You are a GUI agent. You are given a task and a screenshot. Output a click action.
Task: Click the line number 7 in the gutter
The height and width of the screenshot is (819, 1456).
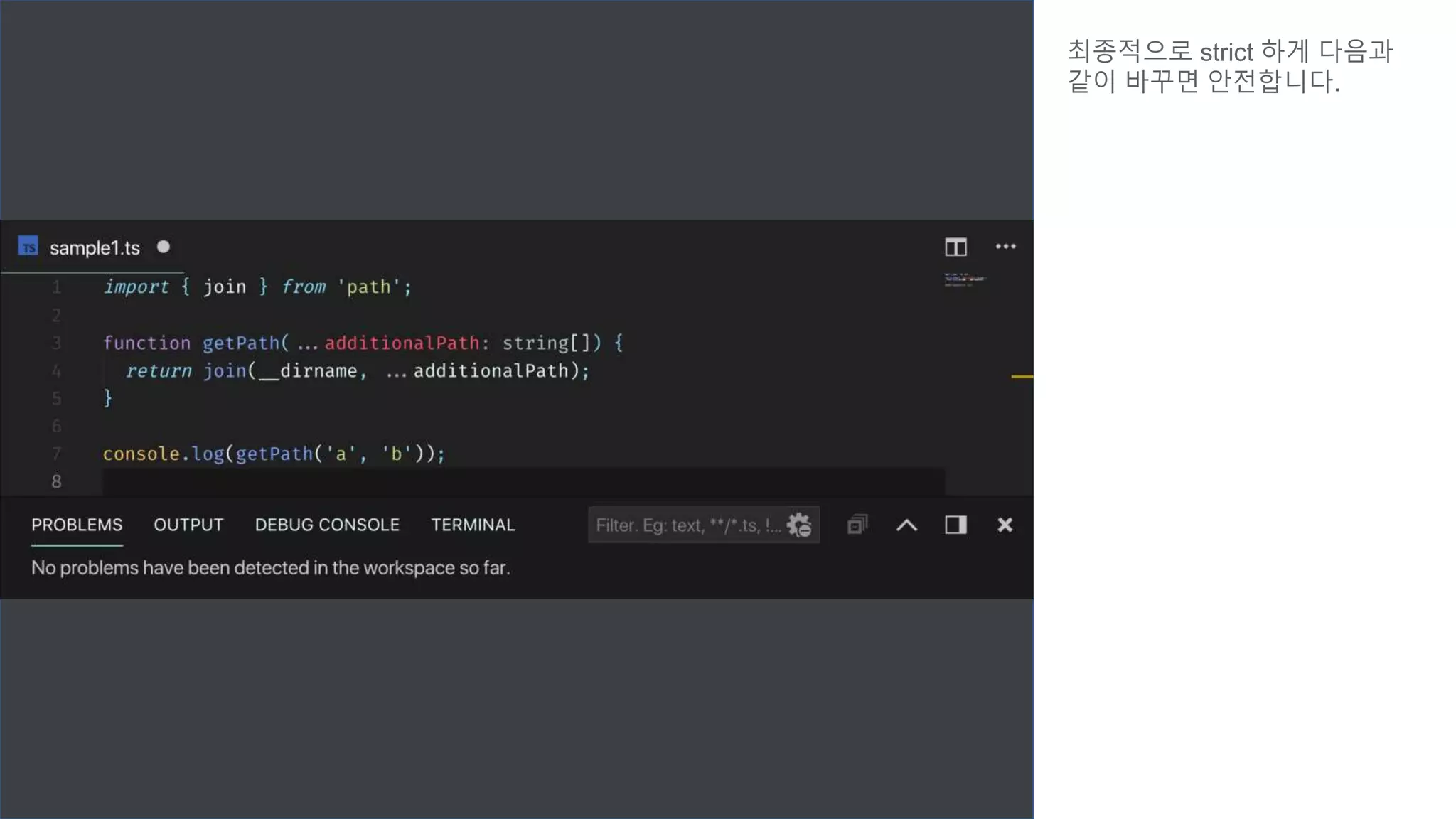click(x=56, y=454)
